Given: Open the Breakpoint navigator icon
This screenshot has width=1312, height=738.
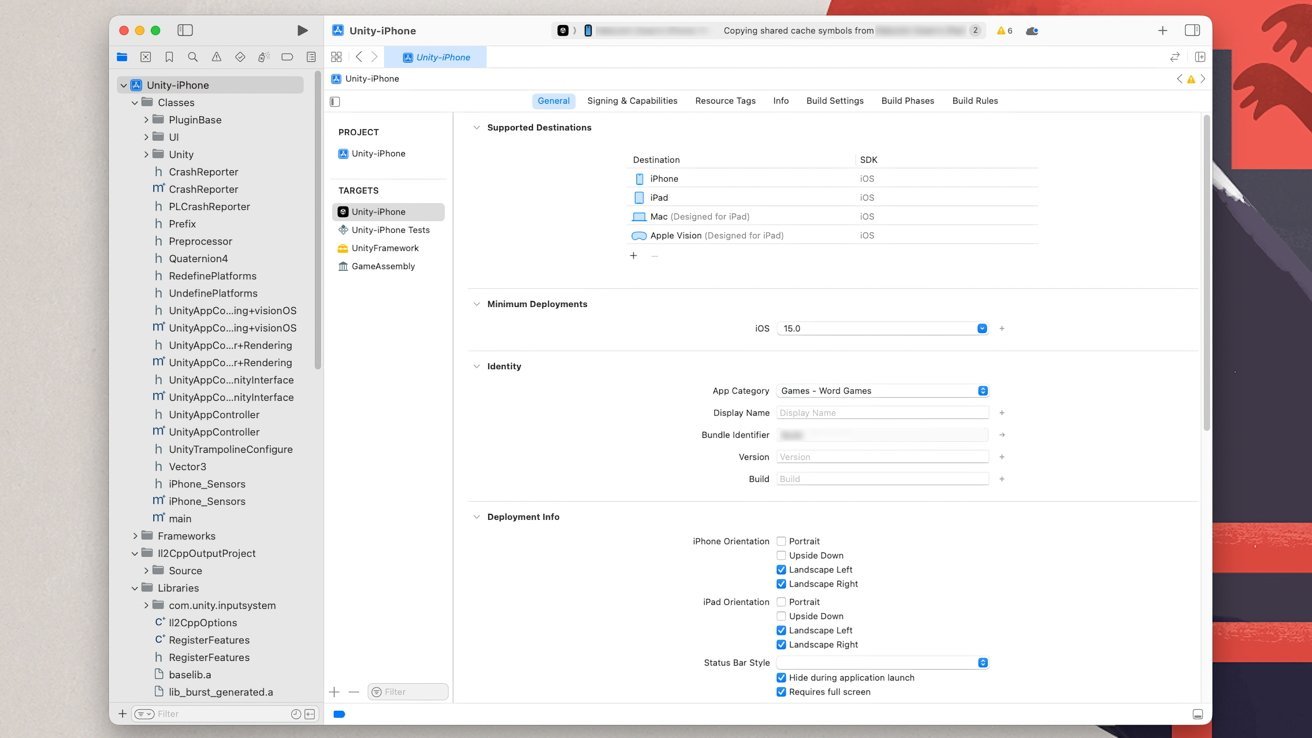Looking at the screenshot, I should point(287,57).
